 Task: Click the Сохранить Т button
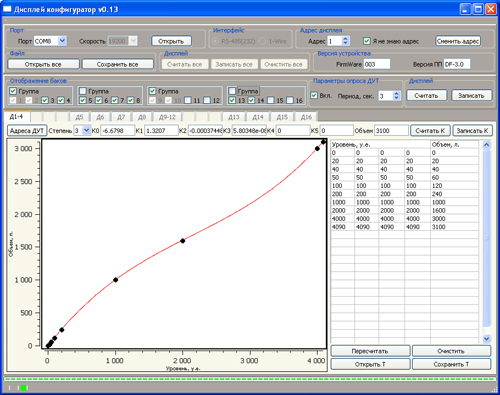pos(451,364)
